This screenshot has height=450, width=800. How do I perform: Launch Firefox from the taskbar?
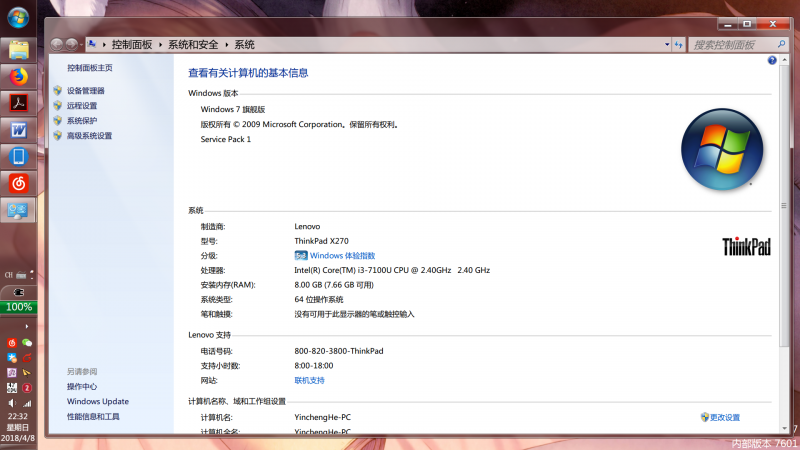[18, 77]
